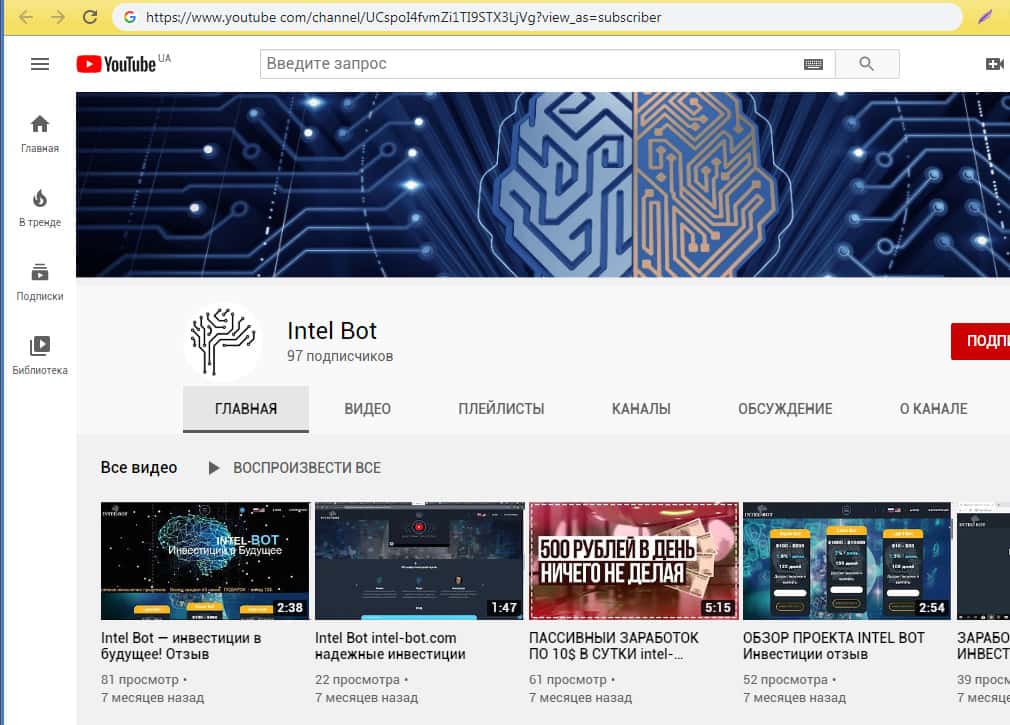The height and width of the screenshot is (725, 1010).
Task: Click the create video camera icon
Action: coord(994,64)
